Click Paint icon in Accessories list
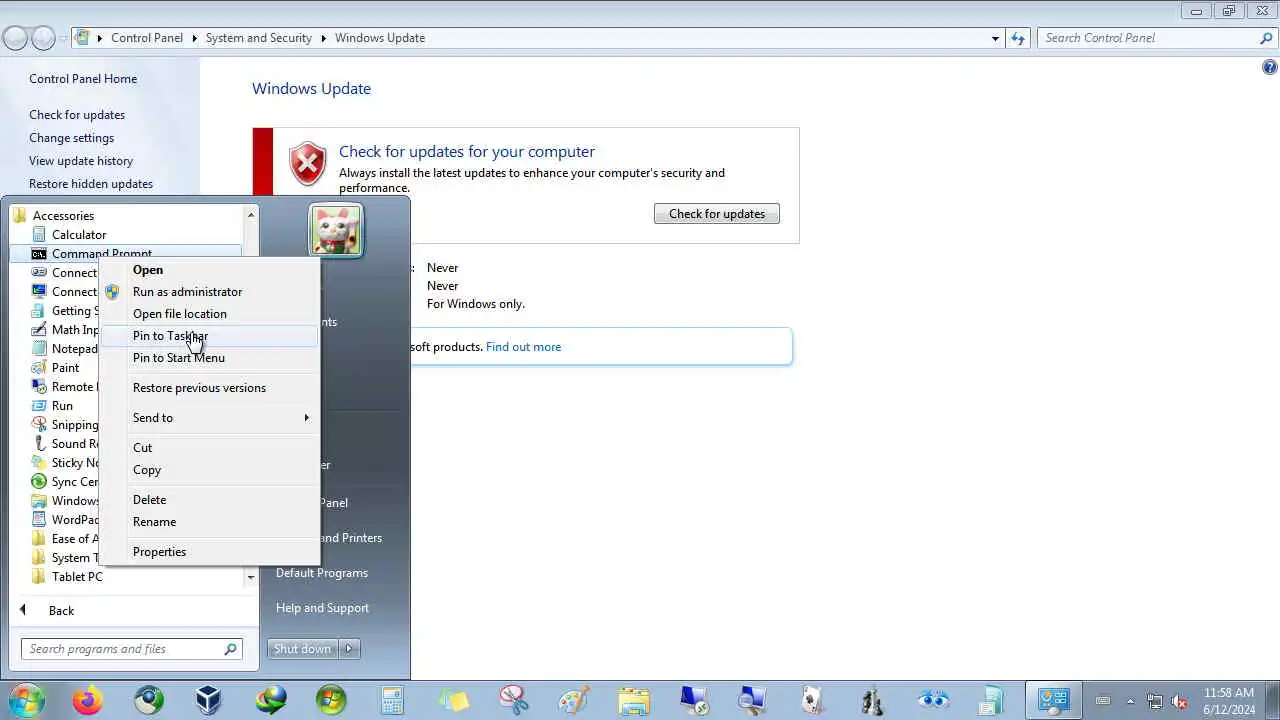Viewport: 1280px width, 720px height. (x=39, y=367)
